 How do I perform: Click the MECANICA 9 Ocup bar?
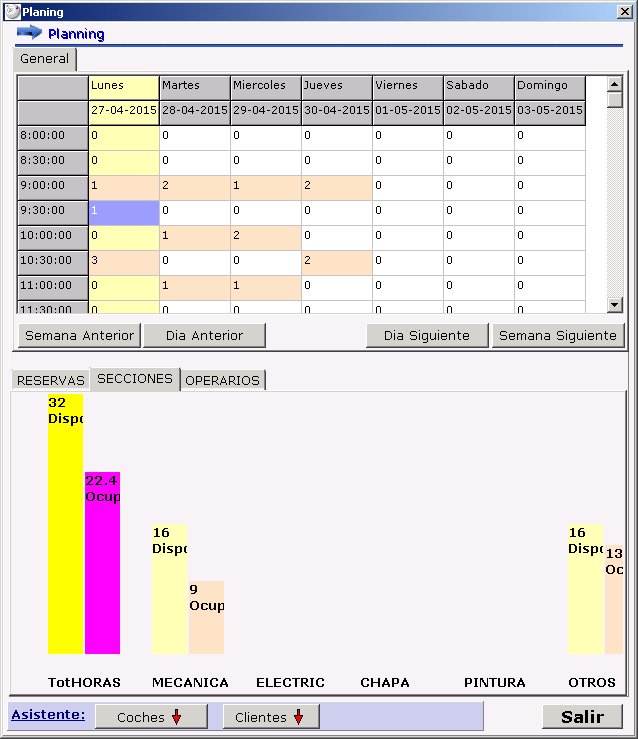206,617
